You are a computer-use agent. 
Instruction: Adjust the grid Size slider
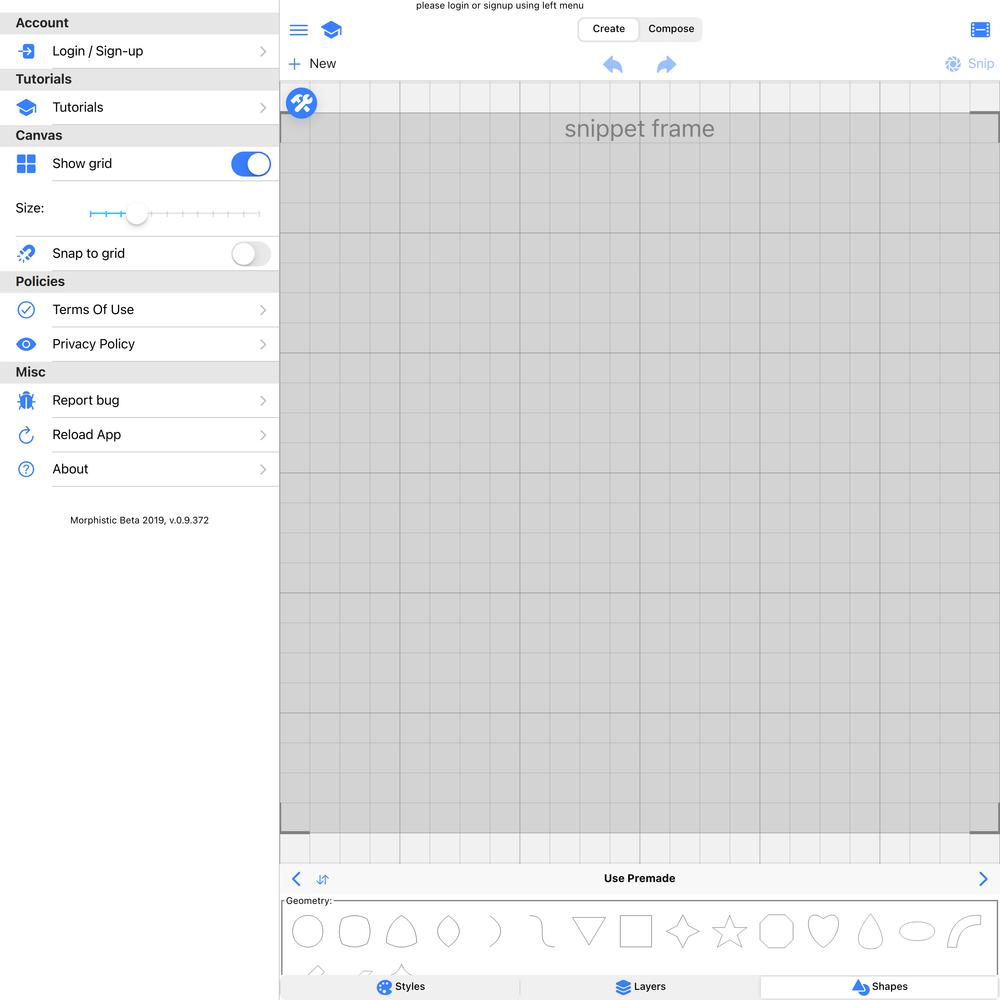(x=175, y=214)
